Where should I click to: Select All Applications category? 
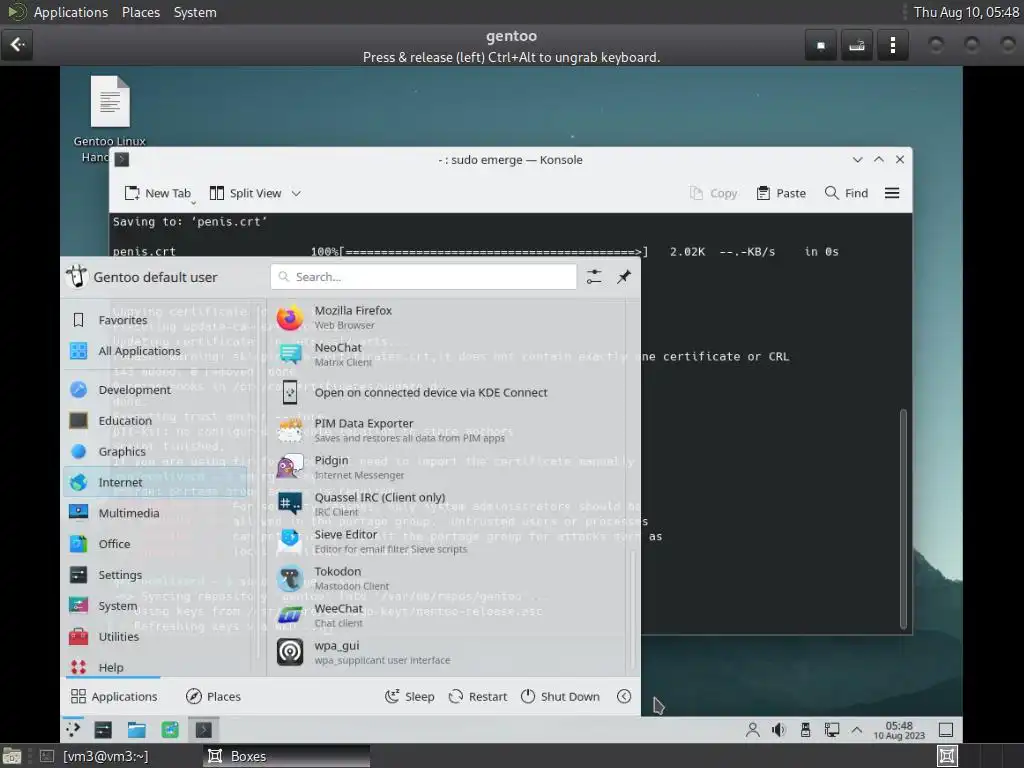[156, 351]
